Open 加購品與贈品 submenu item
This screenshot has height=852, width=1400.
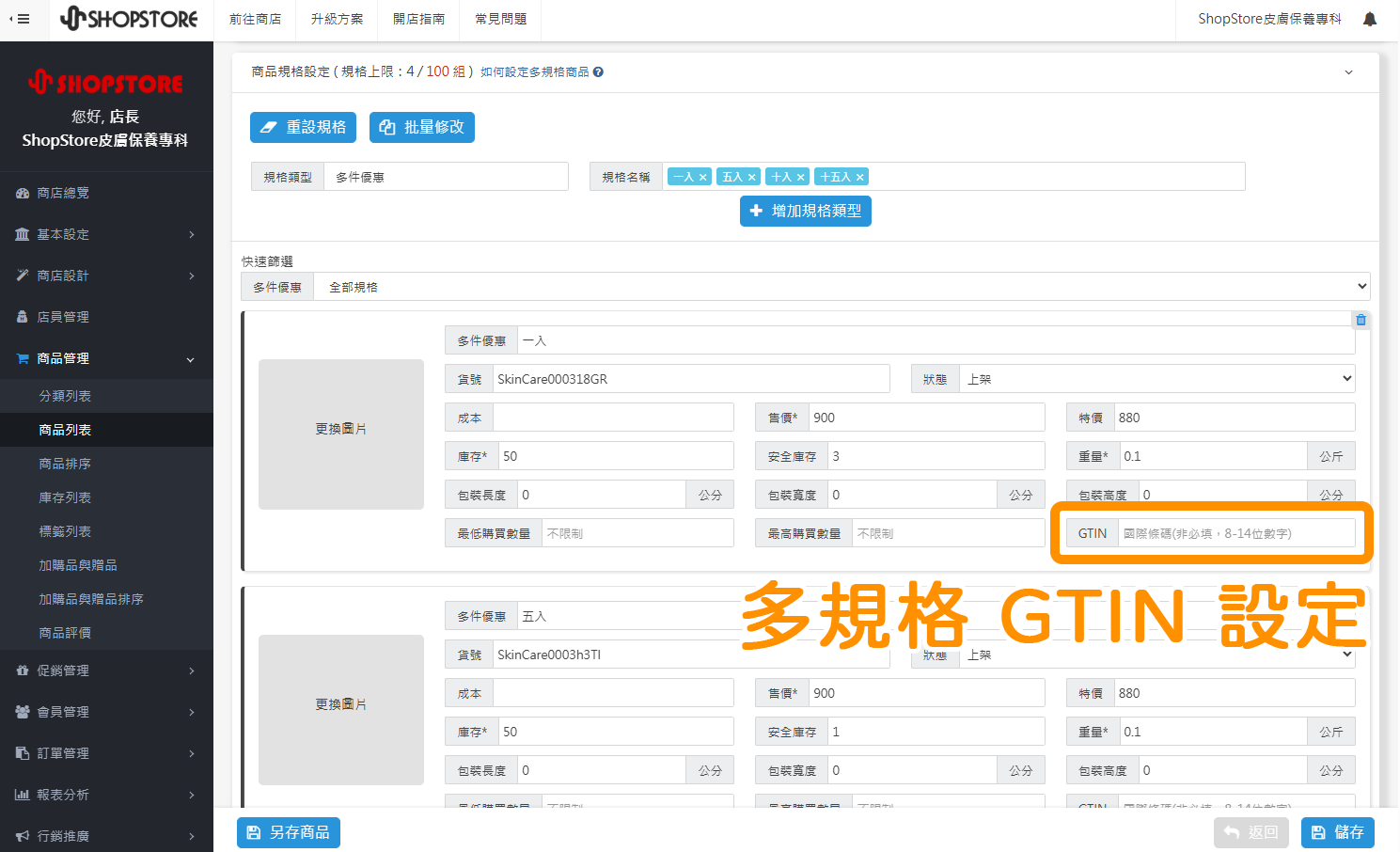pos(106,565)
